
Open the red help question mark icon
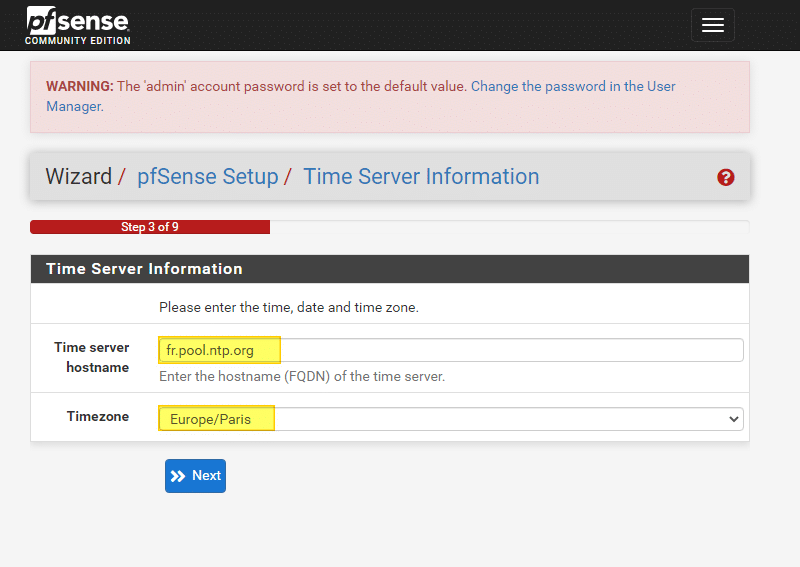(x=726, y=177)
